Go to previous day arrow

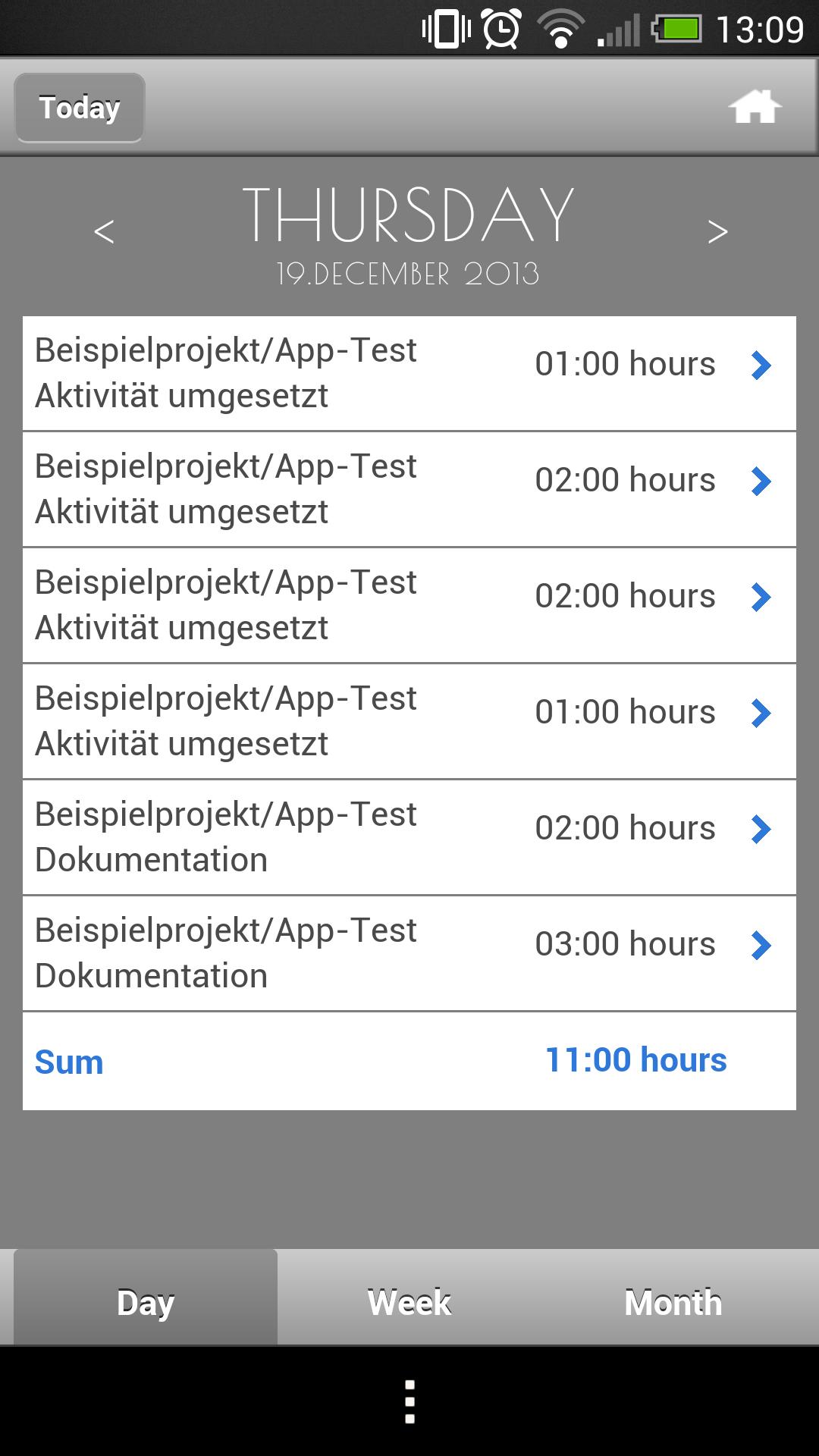(x=104, y=231)
